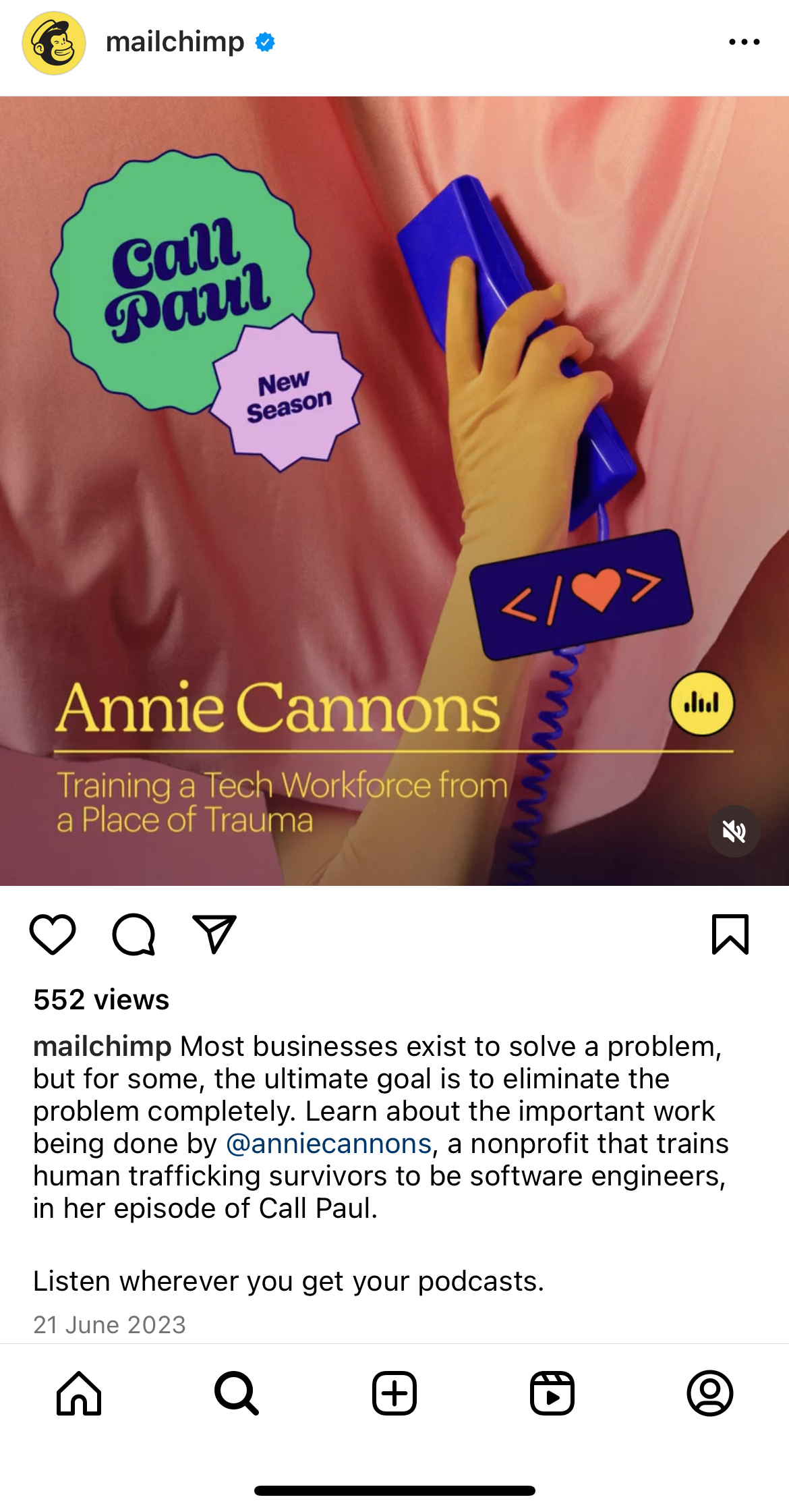Tap the 552 views count
The height and width of the screenshot is (1512, 789).
coord(101,999)
